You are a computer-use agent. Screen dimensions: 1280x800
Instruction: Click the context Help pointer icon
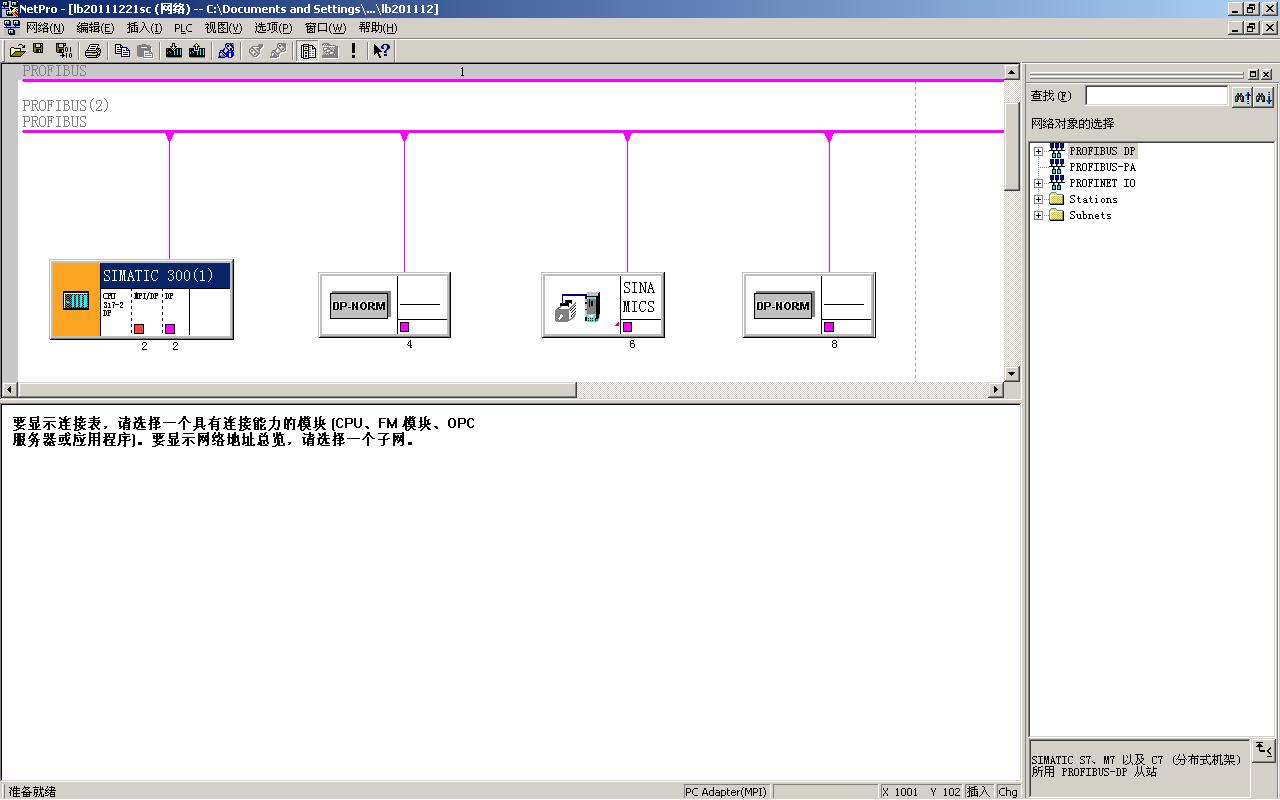point(381,50)
